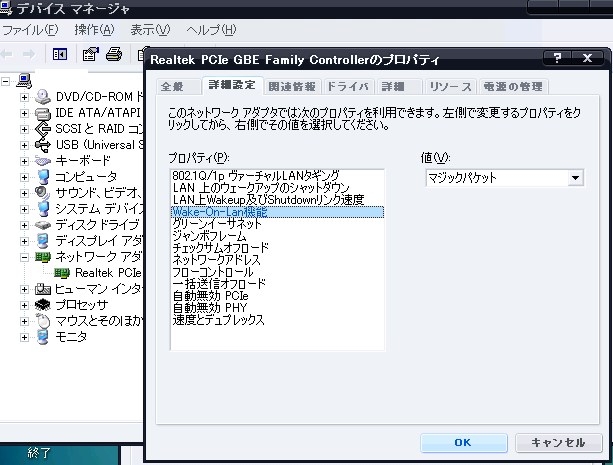
Task: Select the 詳細設定 tab
Action: point(232,85)
